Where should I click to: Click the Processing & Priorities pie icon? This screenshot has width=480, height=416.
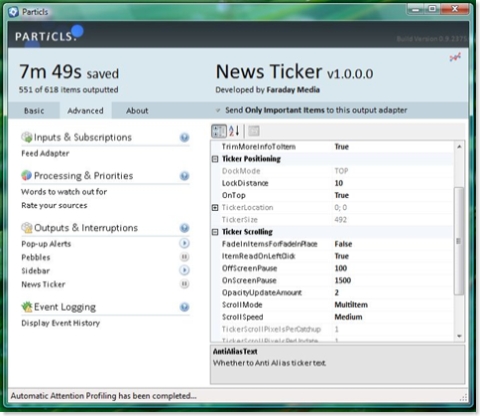pos(27,175)
